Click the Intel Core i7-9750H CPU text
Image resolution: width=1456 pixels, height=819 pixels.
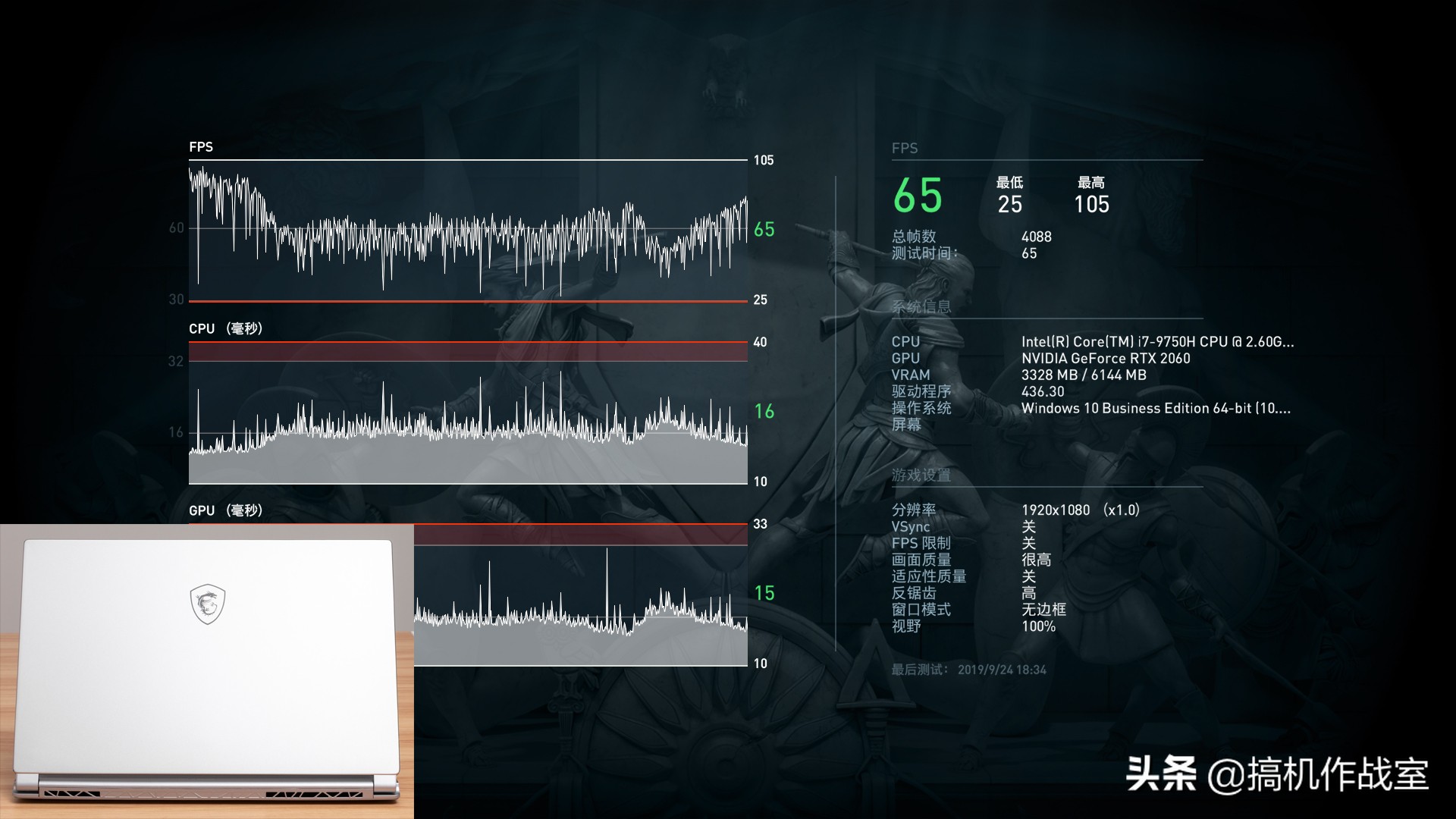pos(1156,342)
